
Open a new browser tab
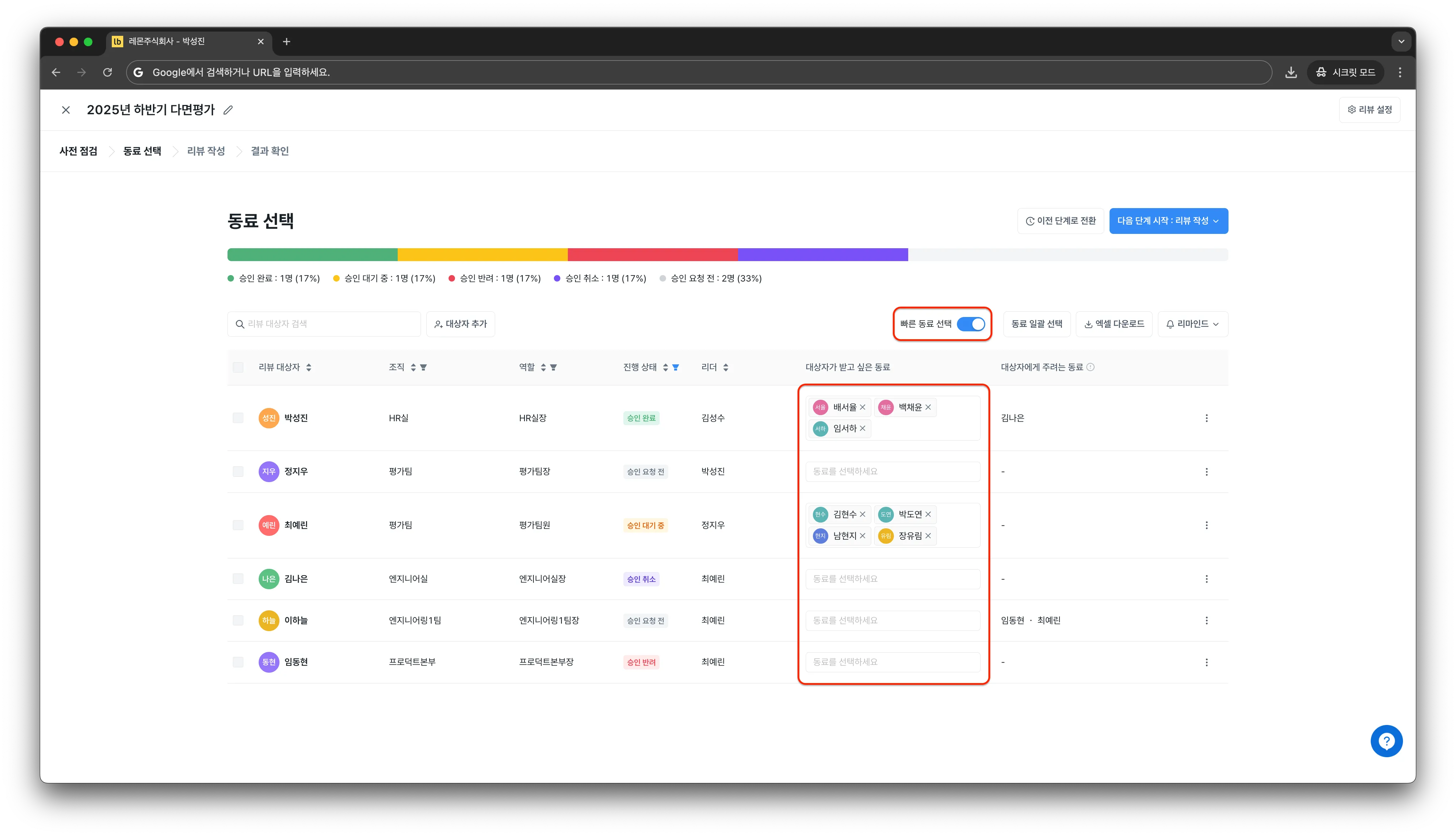tap(287, 41)
